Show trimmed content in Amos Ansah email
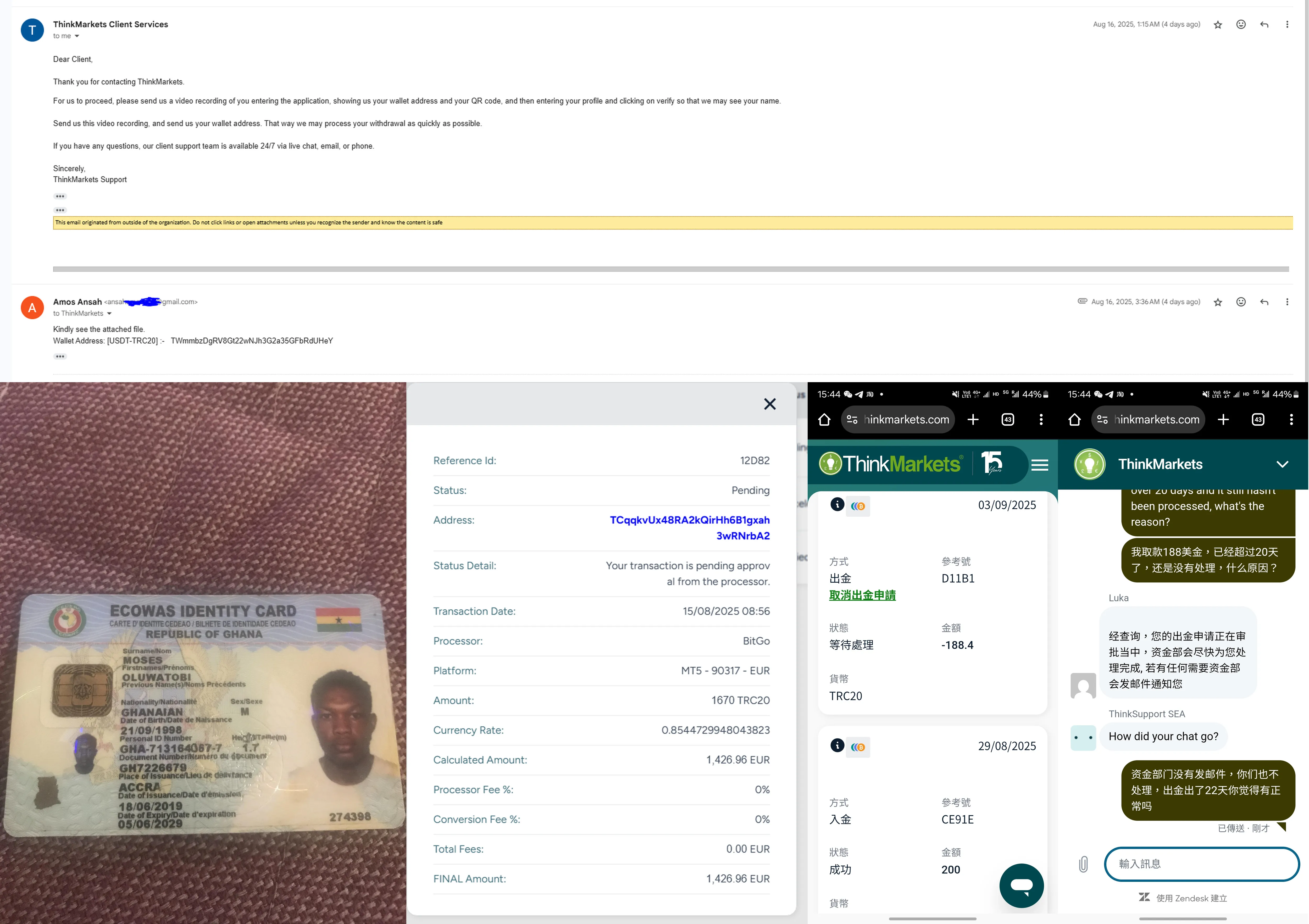 (x=60, y=357)
